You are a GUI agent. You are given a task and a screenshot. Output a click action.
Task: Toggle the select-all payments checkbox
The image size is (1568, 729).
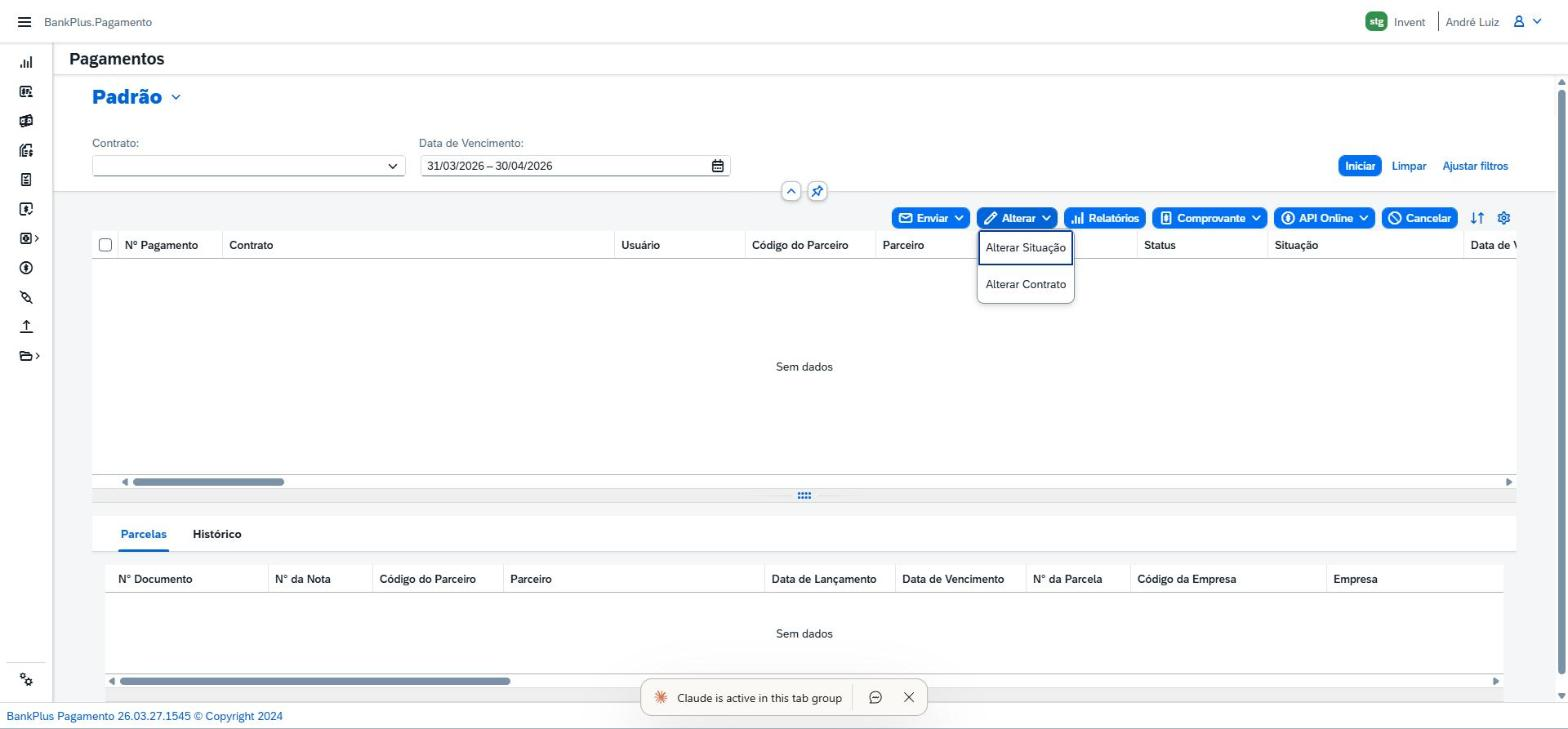[x=105, y=245]
